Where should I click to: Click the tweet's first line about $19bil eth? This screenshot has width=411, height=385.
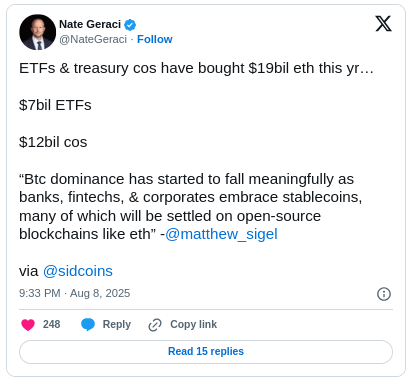pyautogui.click(x=196, y=68)
